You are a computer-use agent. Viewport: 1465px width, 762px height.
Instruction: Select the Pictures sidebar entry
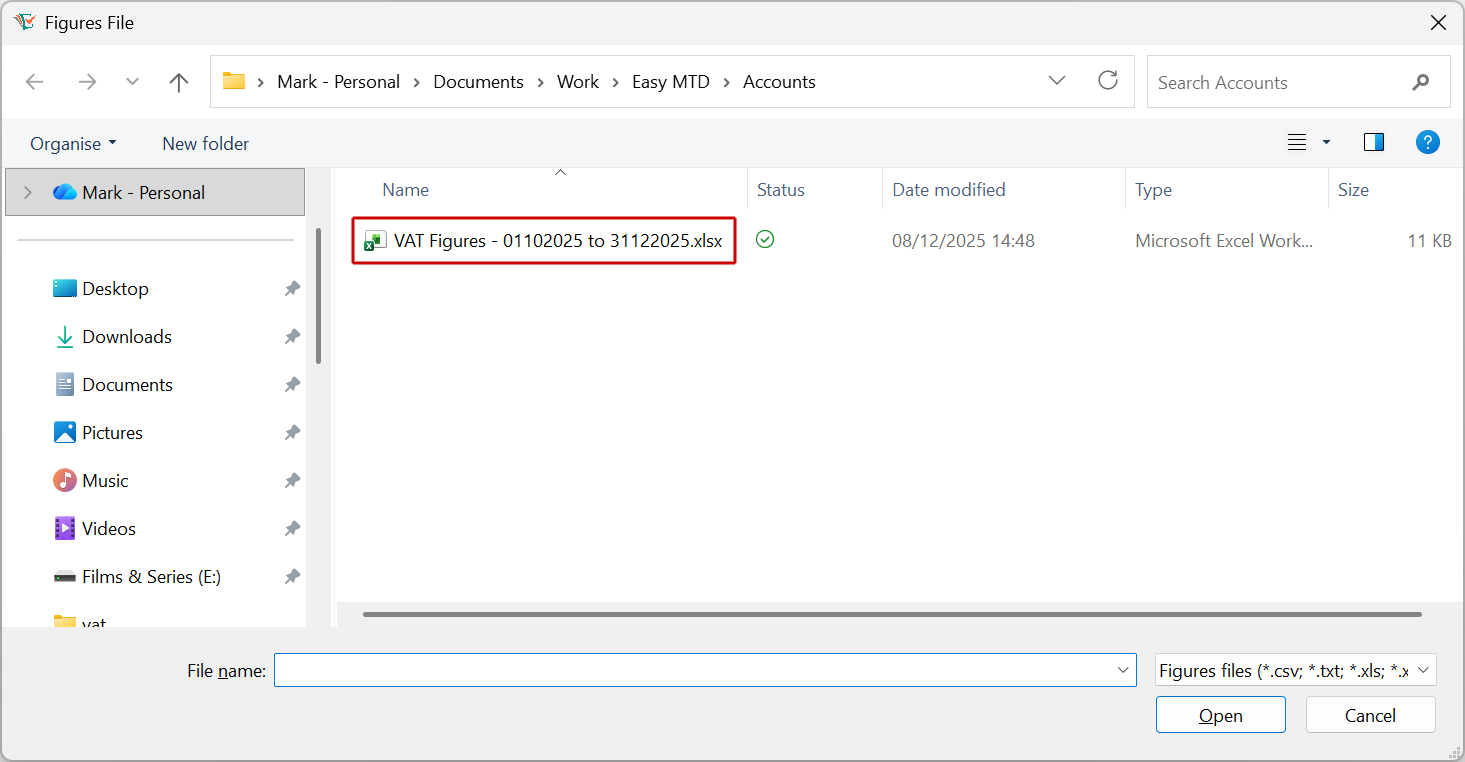[x=110, y=432]
